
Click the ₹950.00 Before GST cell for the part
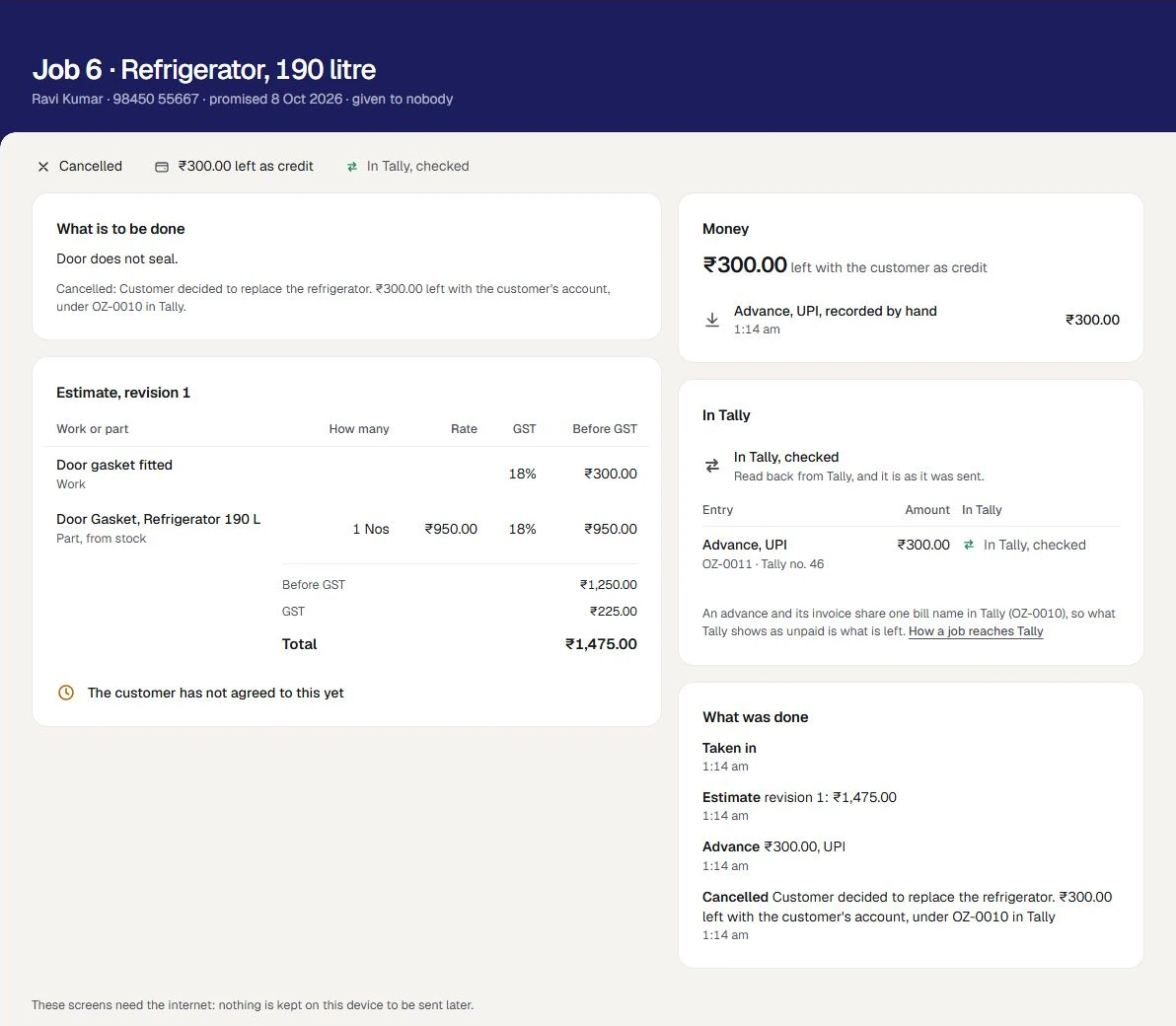pyautogui.click(x=611, y=529)
